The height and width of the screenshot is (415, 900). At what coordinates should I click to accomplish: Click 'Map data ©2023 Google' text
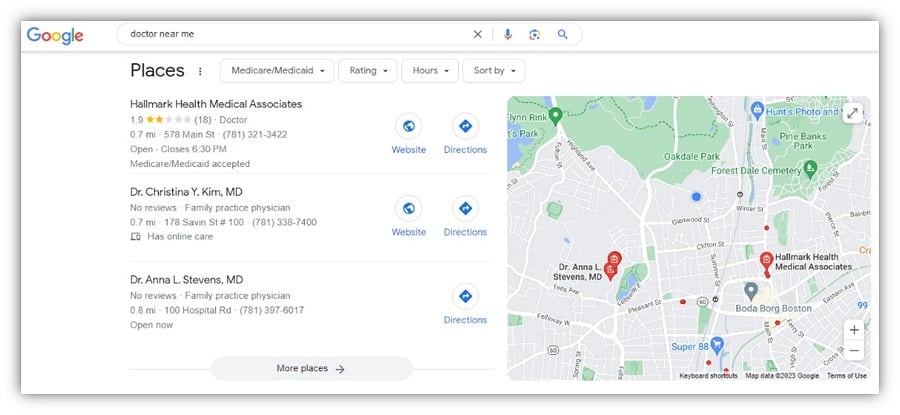[782, 375]
